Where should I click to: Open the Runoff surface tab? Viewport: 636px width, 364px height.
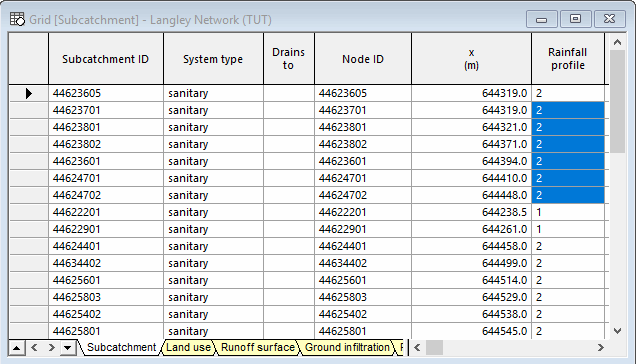pos(258,347)
